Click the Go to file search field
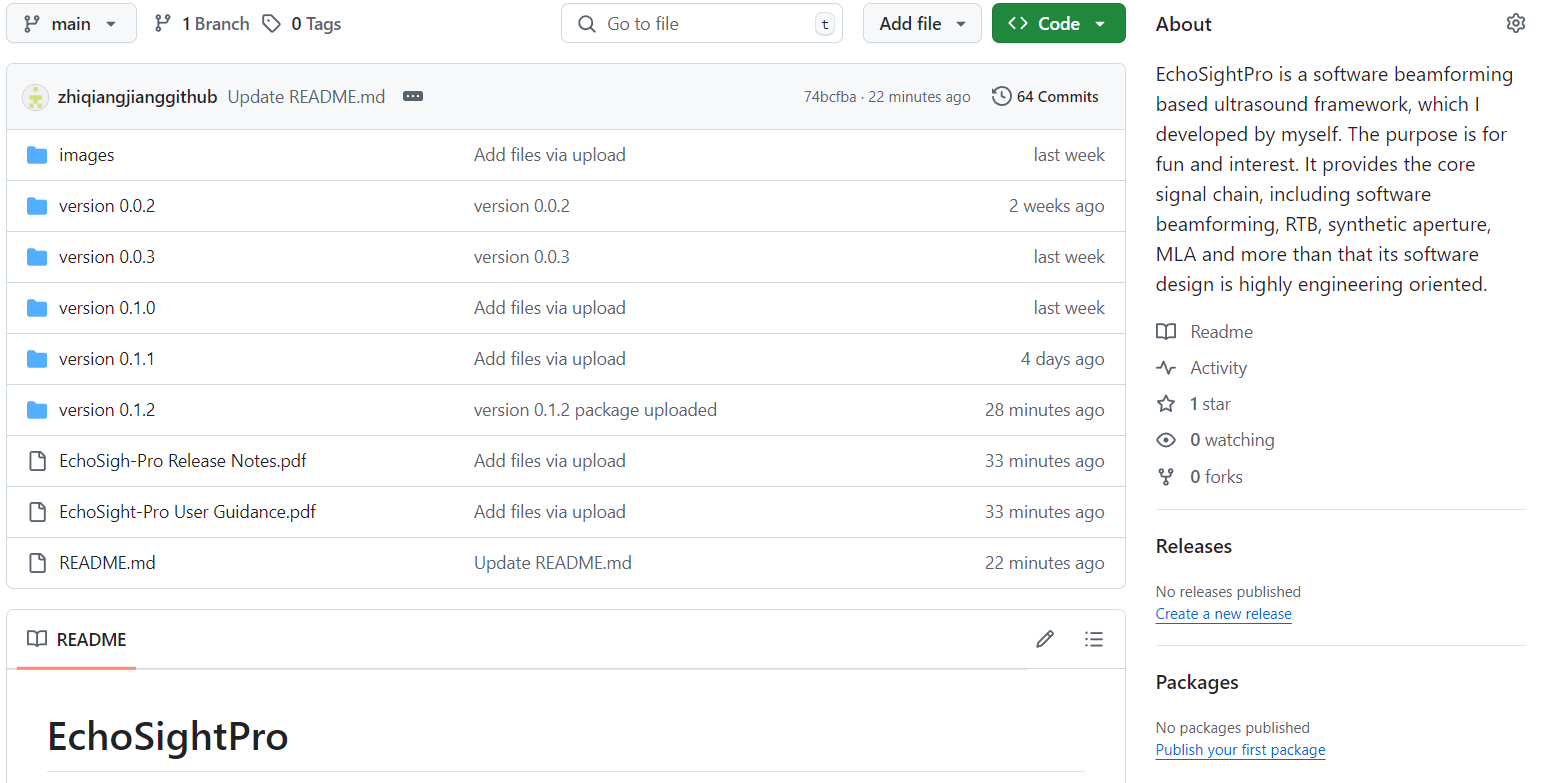 tap(702, 23)
